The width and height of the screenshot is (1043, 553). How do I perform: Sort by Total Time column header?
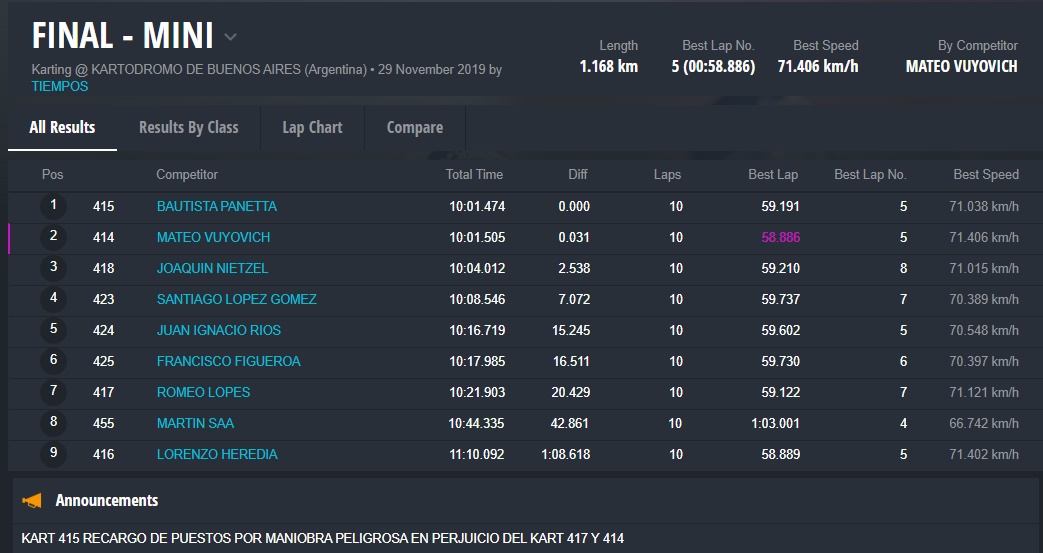(x=474, y=174)
